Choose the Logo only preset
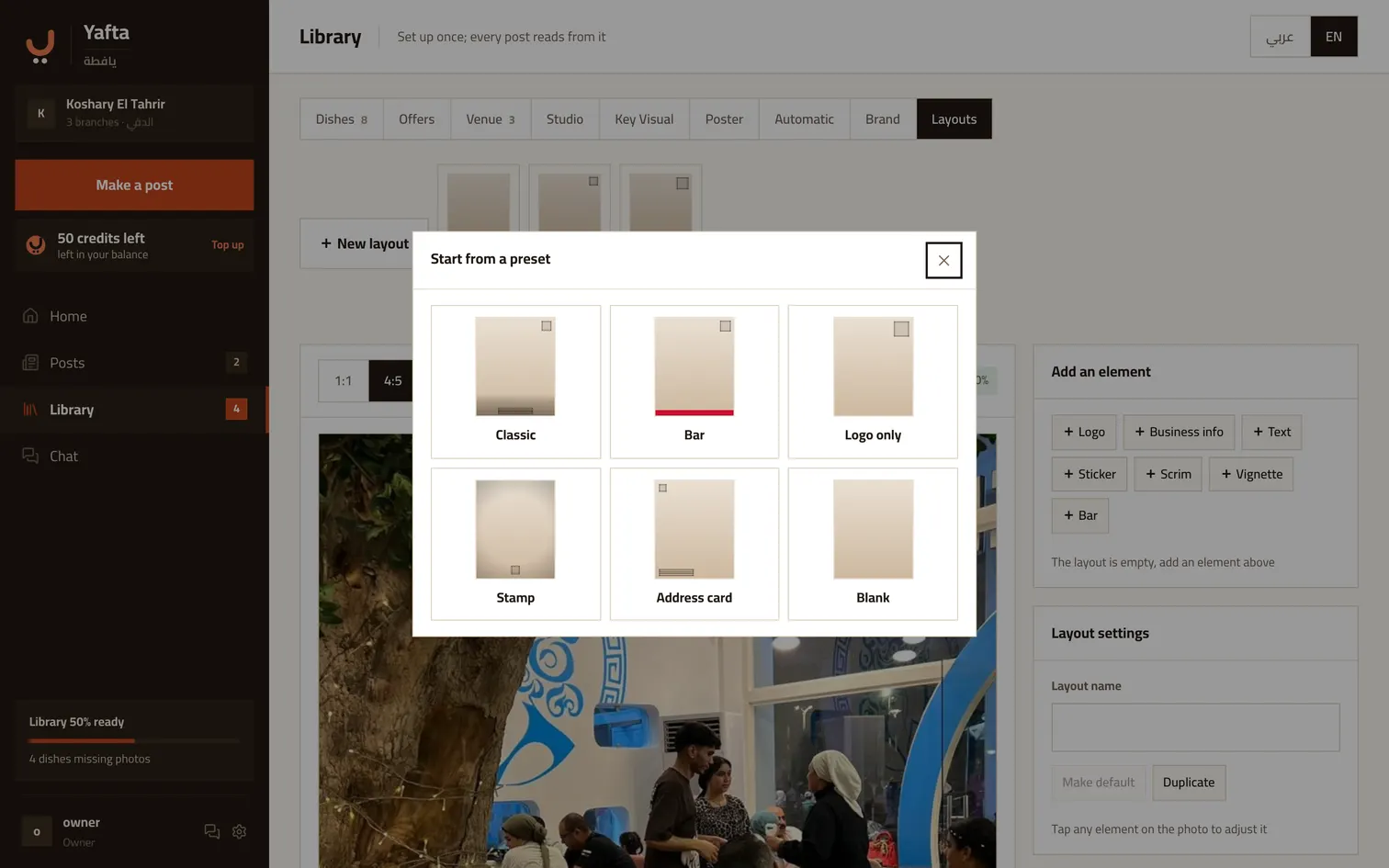 [x=873, y=381]
